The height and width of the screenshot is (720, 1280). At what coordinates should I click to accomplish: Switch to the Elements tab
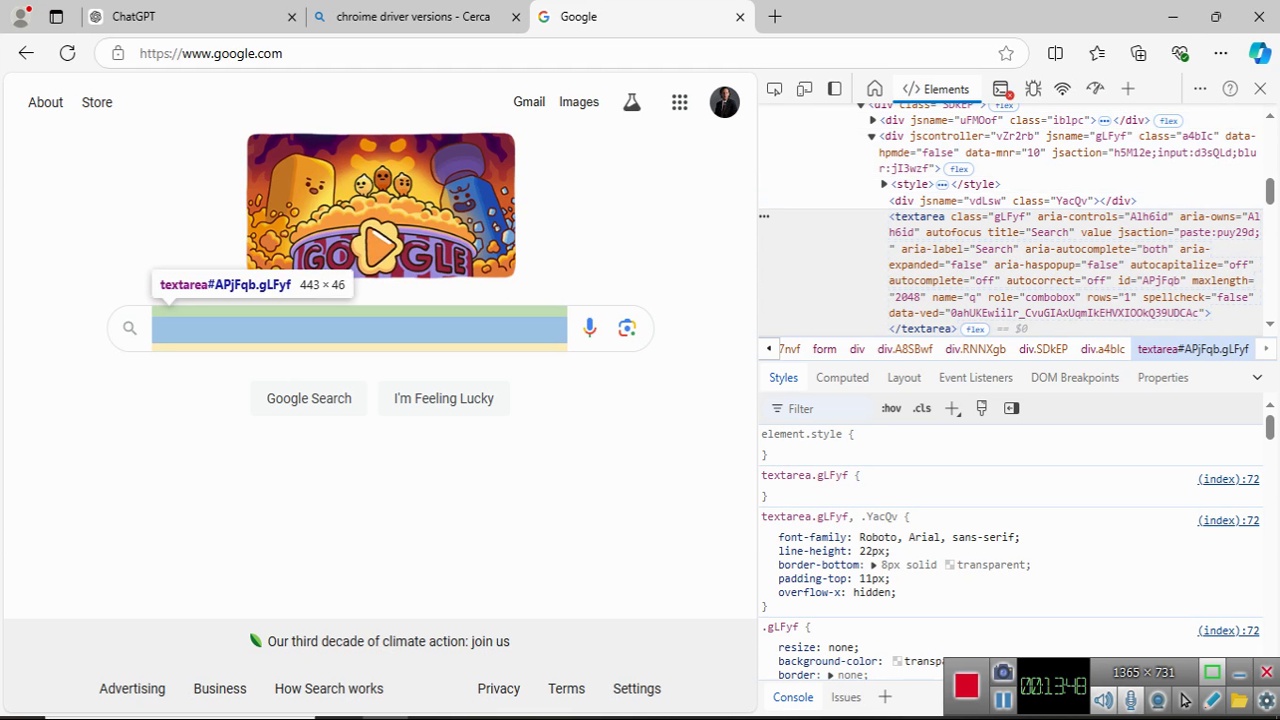[936, 89]
